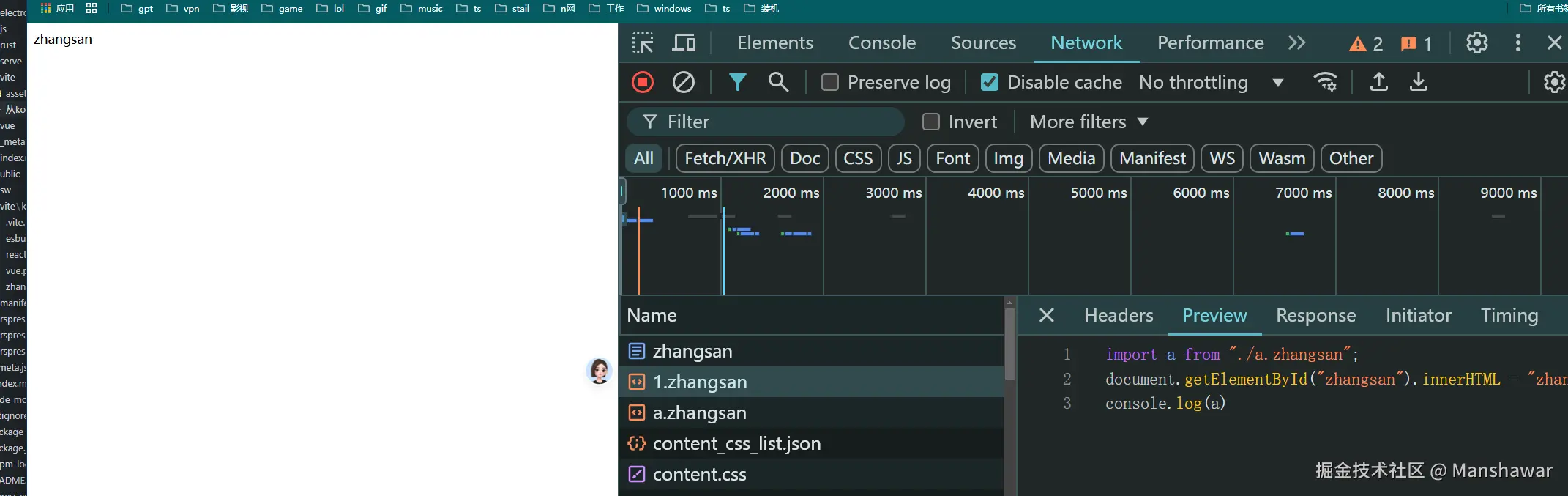The width and height of the screenshot is (1568, 496).
Task: Open the game bookmark folder
Action: point(282,9)
